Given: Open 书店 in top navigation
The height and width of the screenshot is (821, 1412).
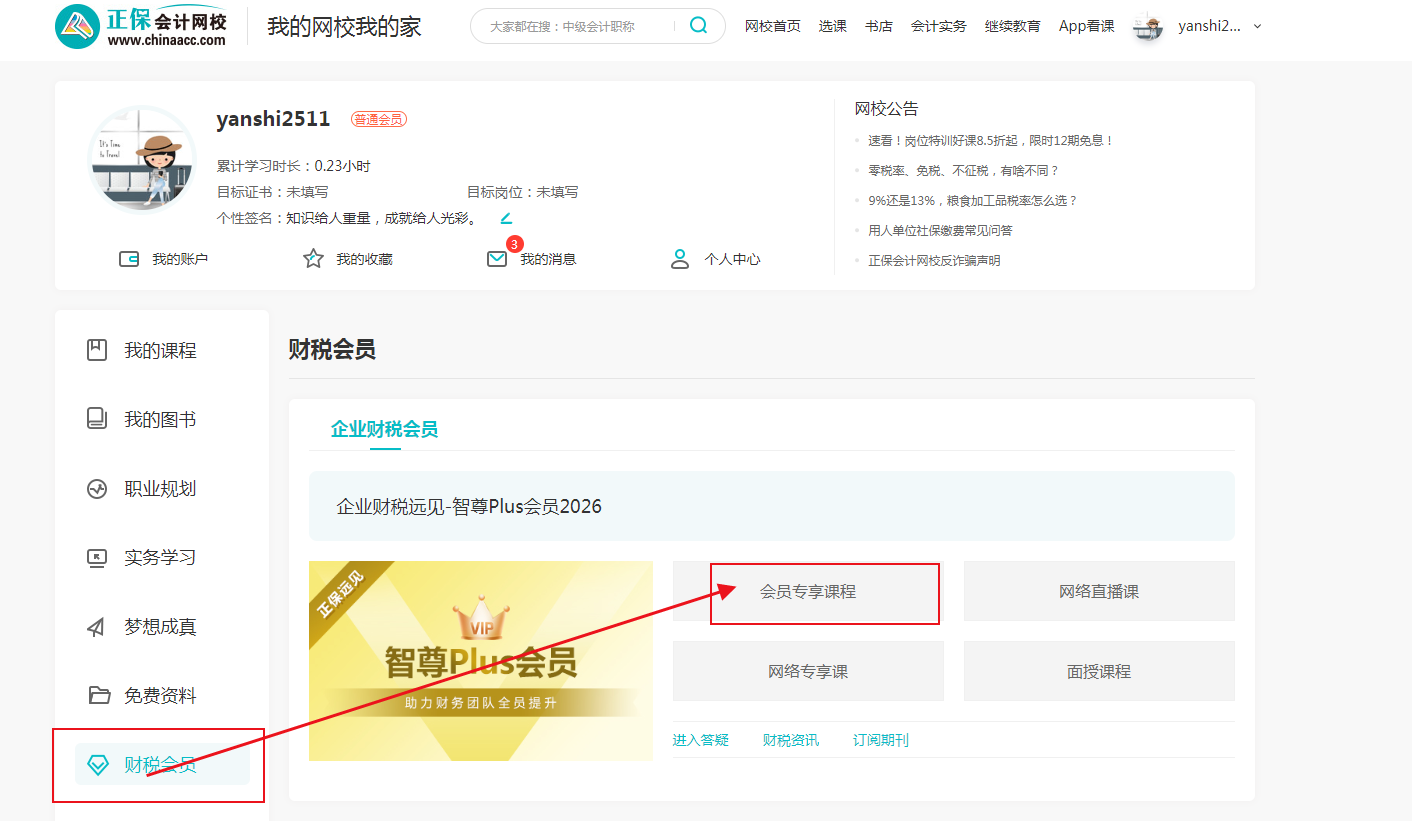Looking at the screenshot, I should tap(879, 26).
